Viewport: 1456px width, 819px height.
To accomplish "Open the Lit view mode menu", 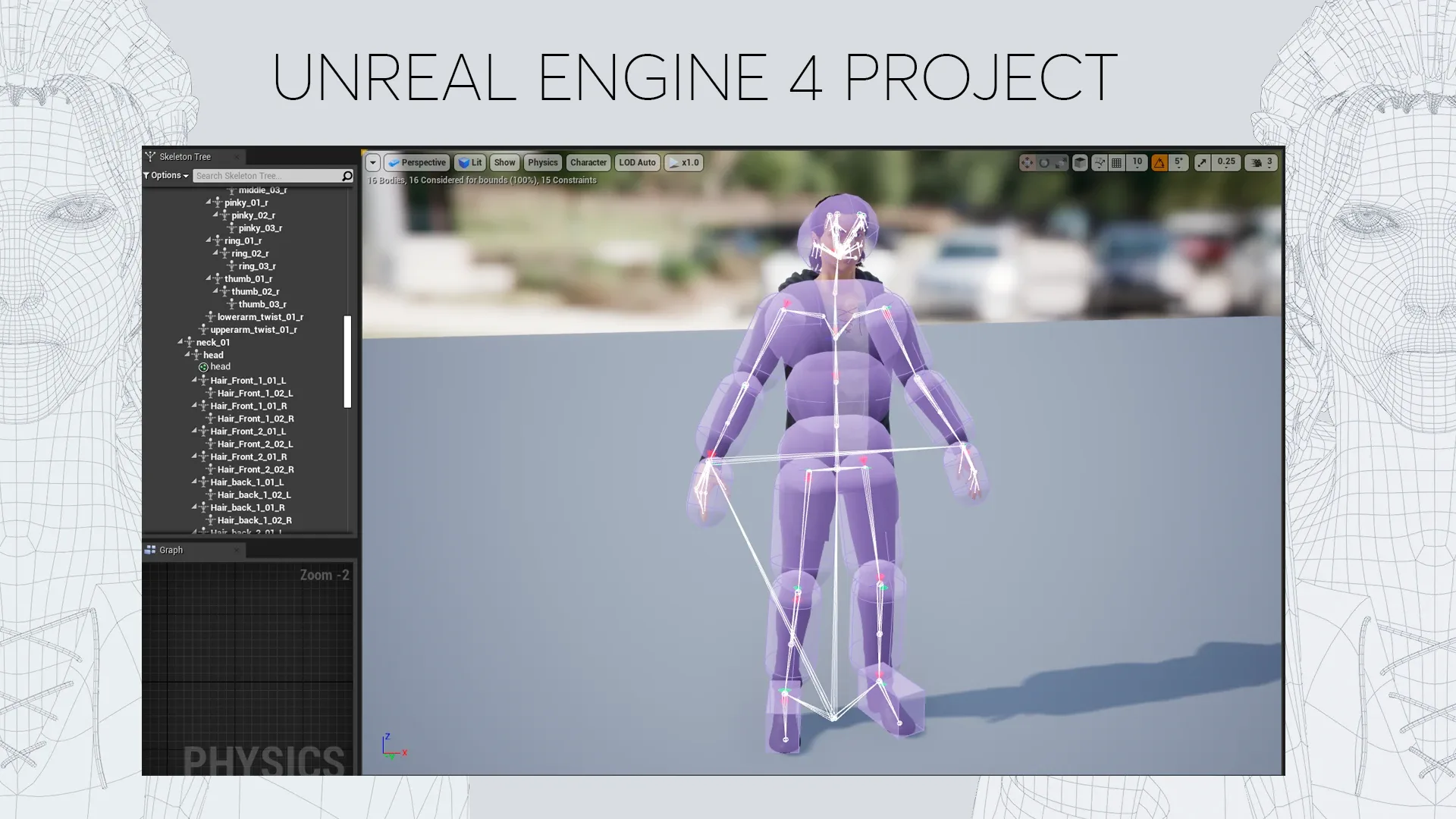I will (x=470, y=162).
